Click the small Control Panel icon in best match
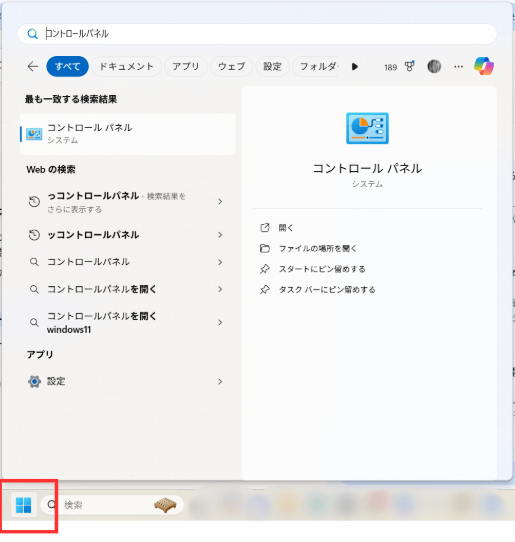The height and width of the screenshot is (542, 515). [x=34, y=134]
